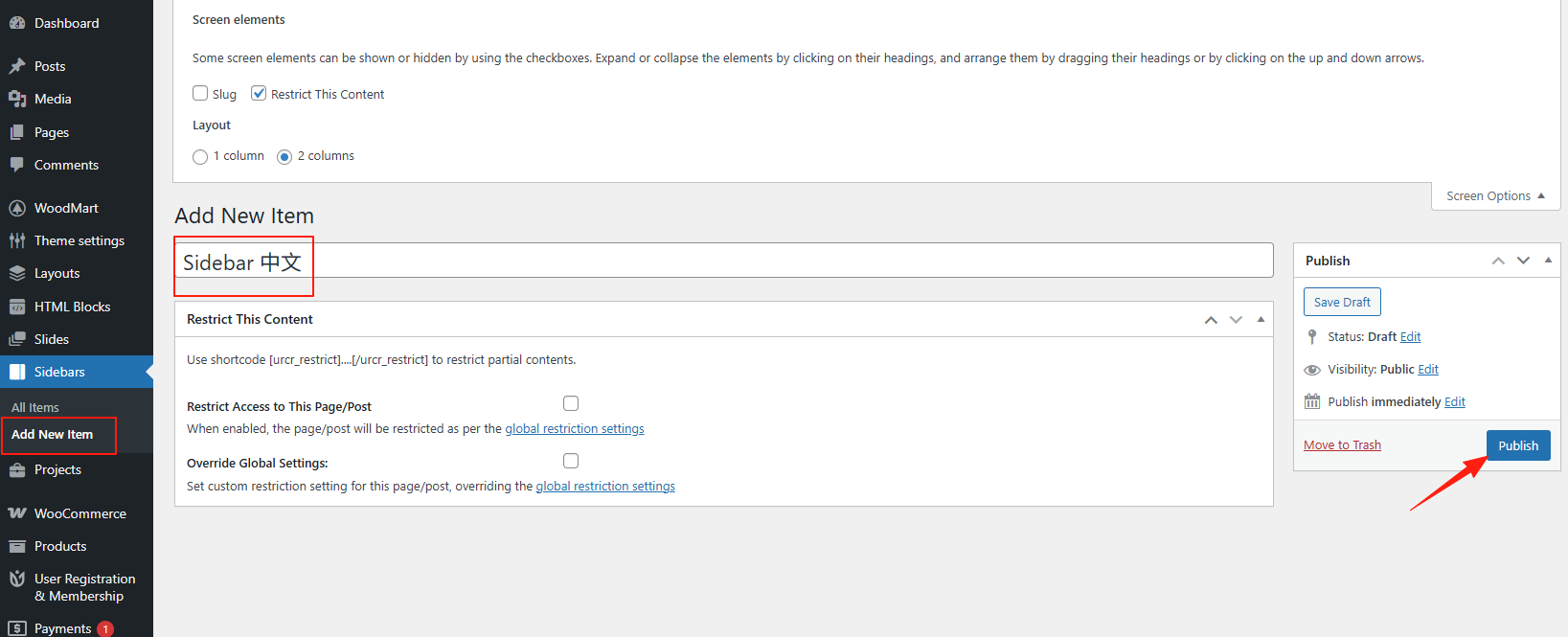Viewport: 1568px width, 637px height.
Task: Click the Posts pushpin icon
Action: click(x=17, y=66)
